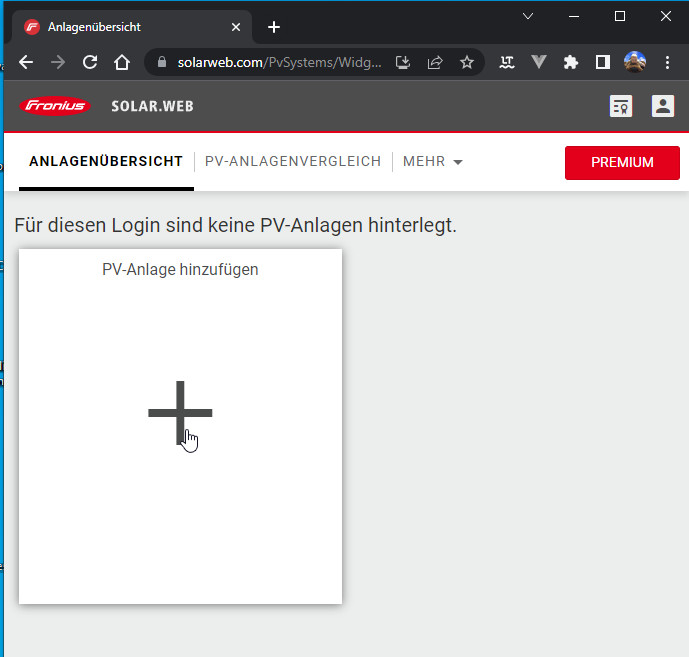Toggle the browser side panel
This screenshot has width=689, height=657.
(x=603, y=62)
